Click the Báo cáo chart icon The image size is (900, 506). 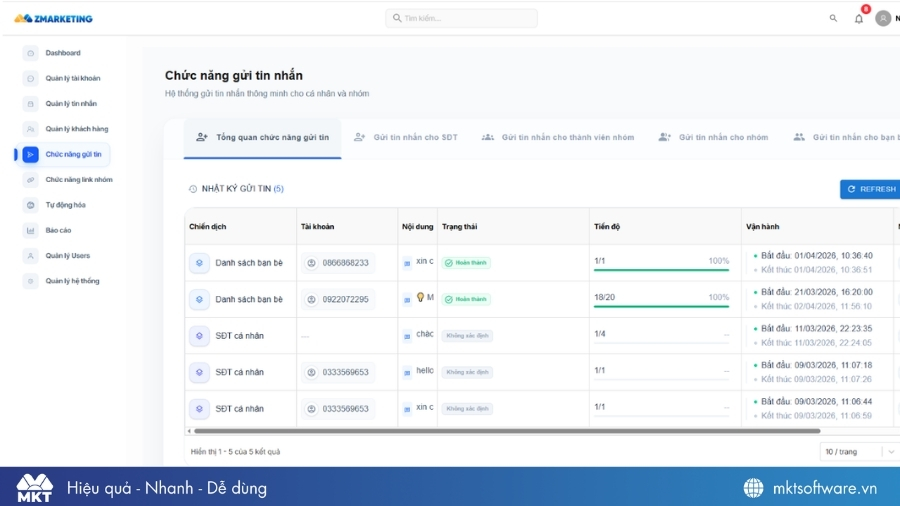[x=30, y=230]
